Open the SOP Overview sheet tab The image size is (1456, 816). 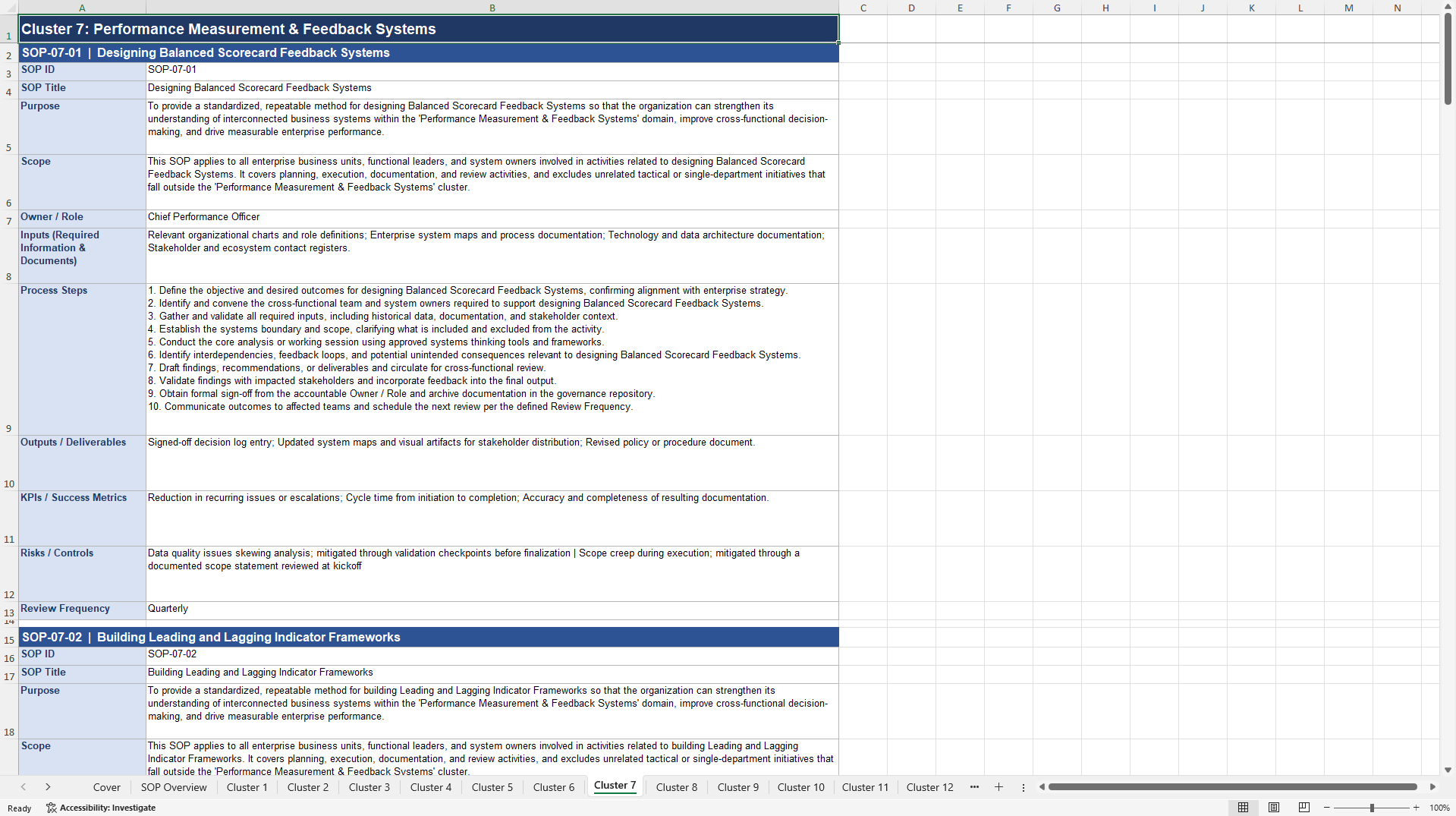[174, 787]
